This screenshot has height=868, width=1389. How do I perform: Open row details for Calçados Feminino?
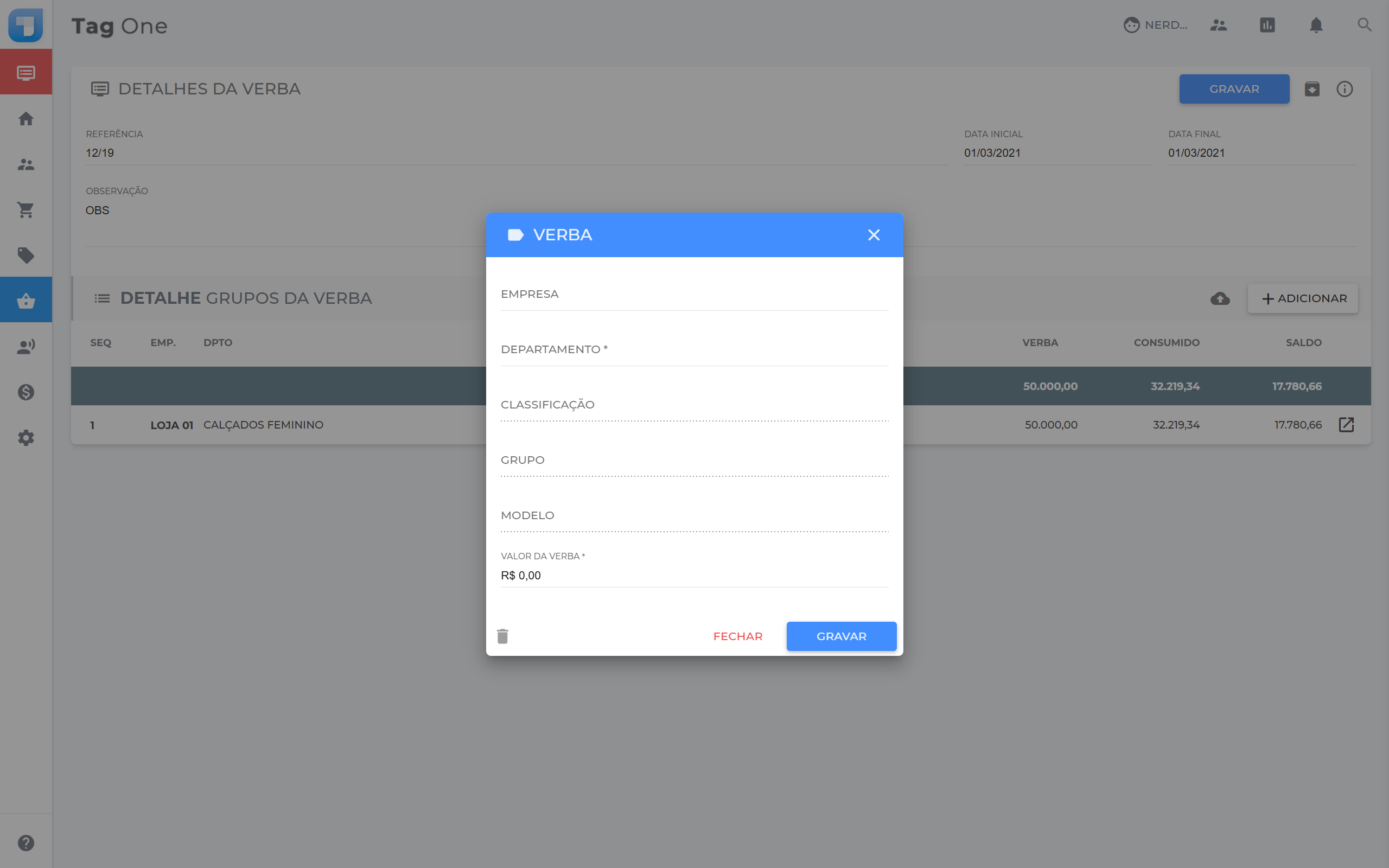tap(1346, 425)
